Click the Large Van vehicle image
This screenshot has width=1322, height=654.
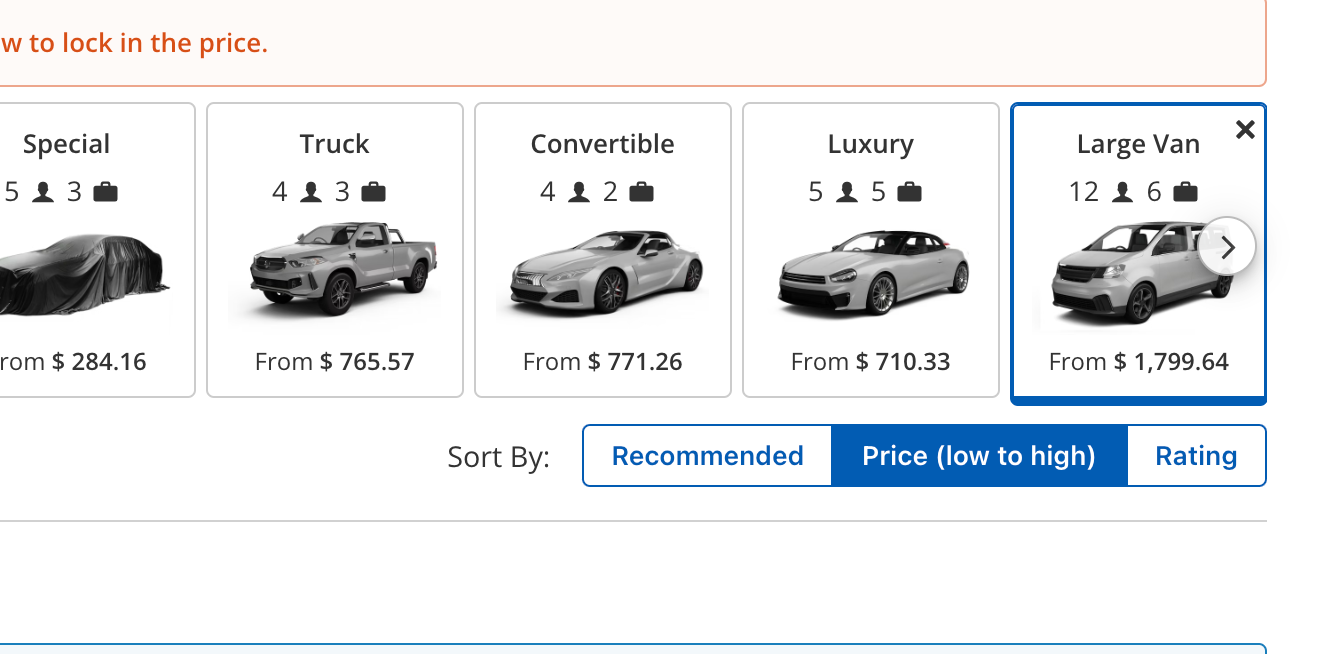click(1130, 274)
